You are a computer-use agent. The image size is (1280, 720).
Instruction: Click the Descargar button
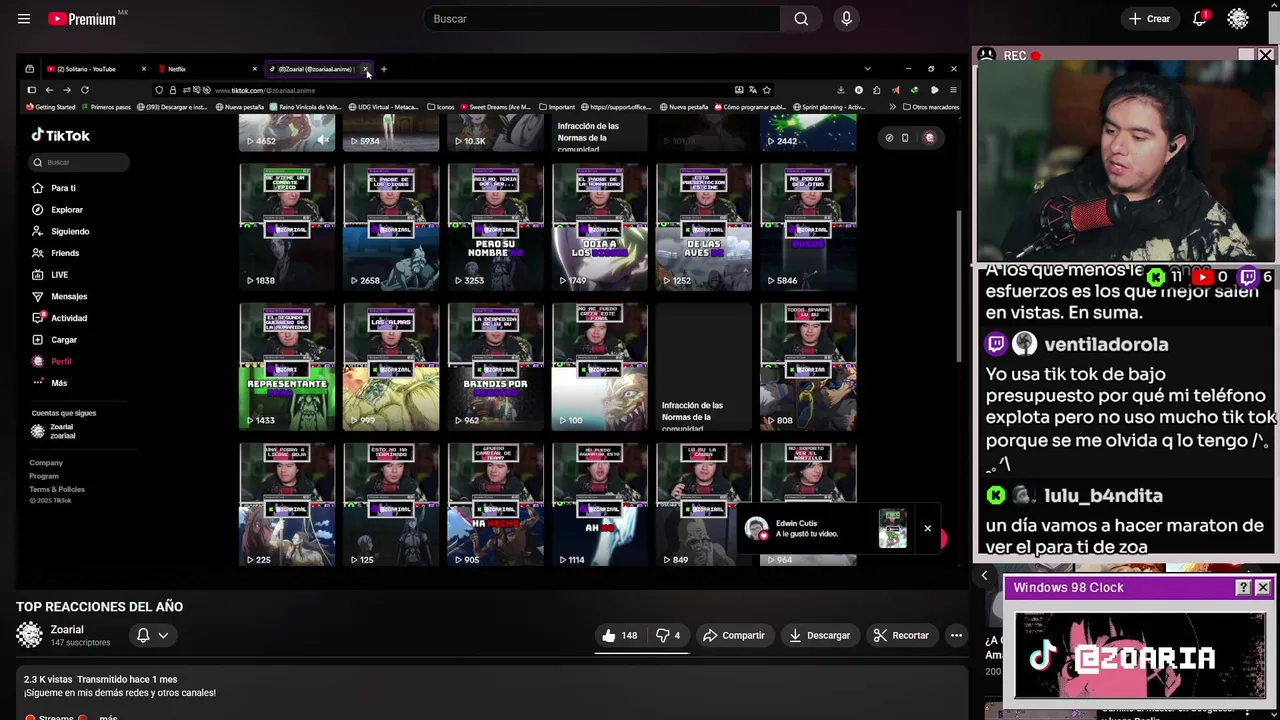tap(819, 635)
